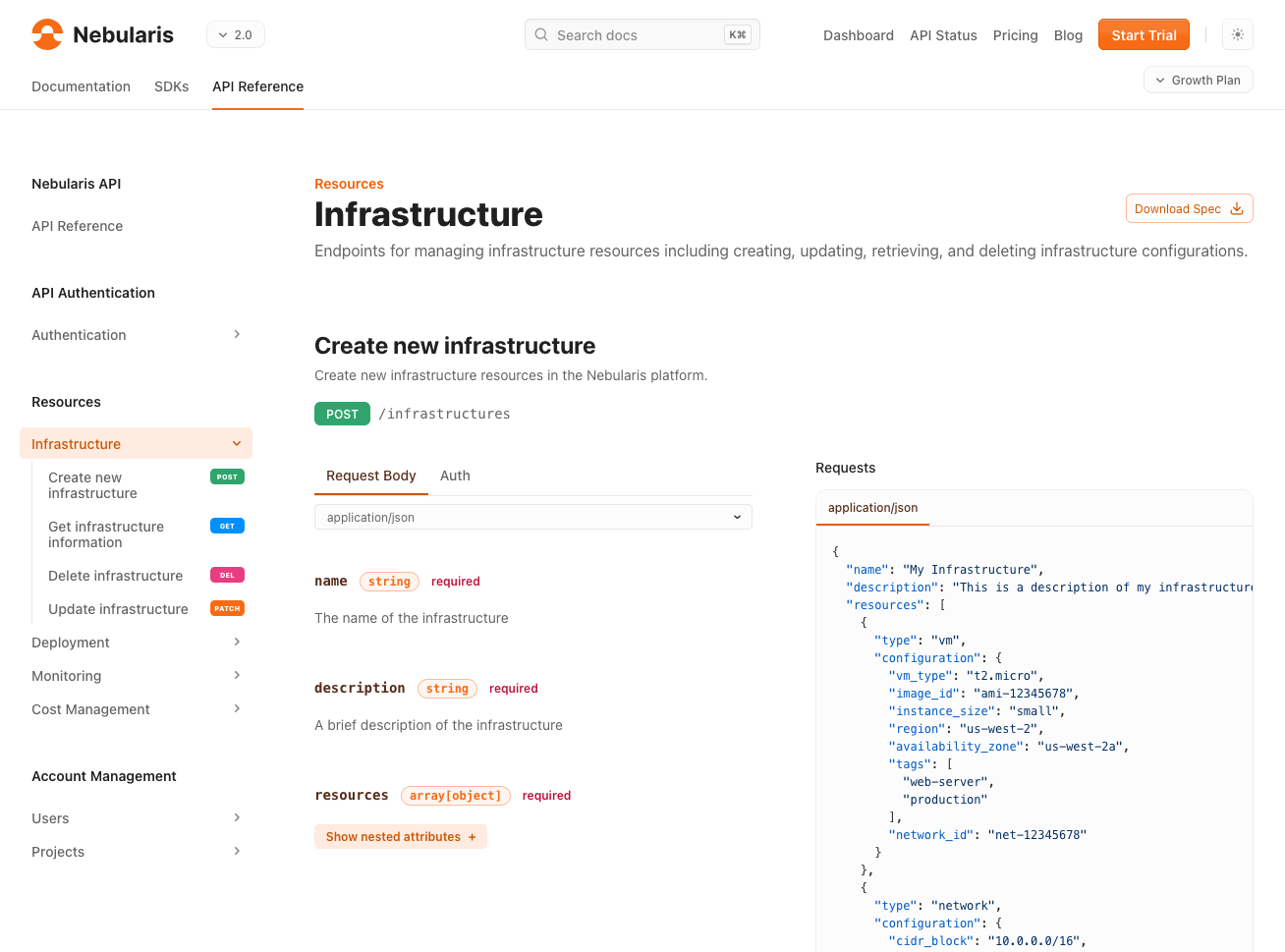Show nested attributes for resources field
The image size is (1285, 952).
click(x=400, y=836)
